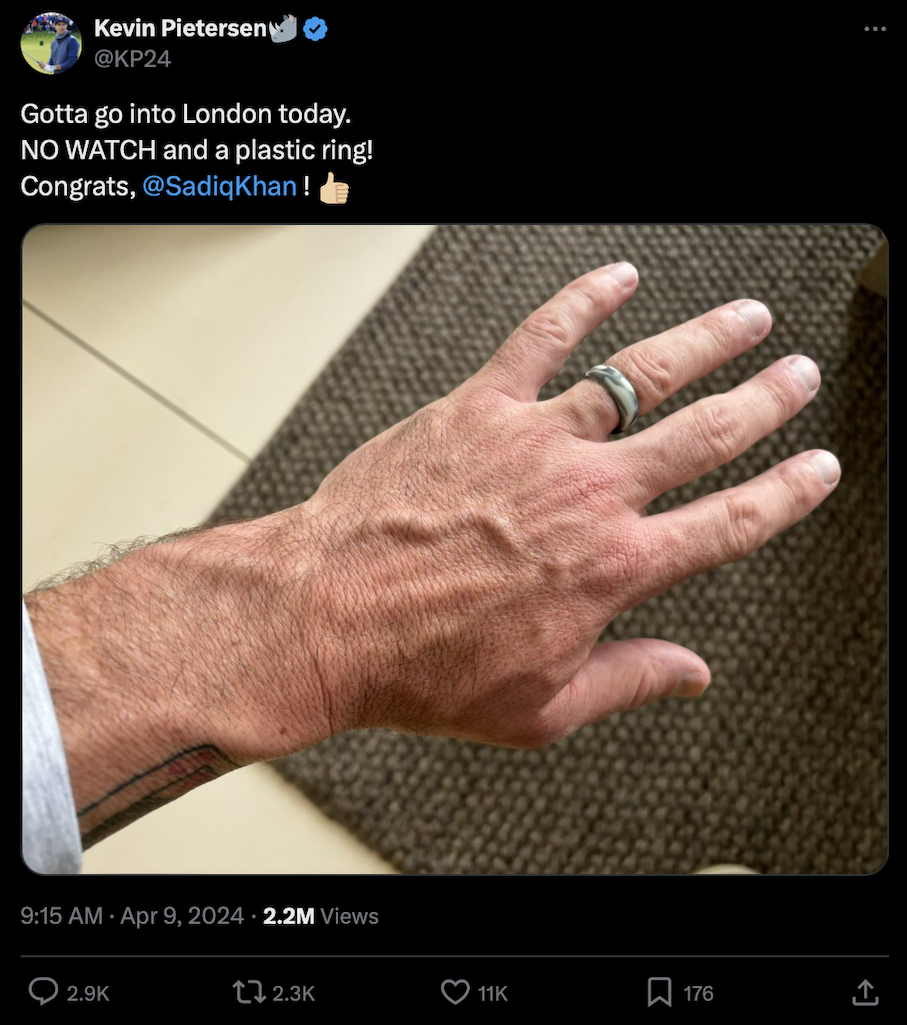Viewport: 907px width, 1025px height.
Task: Click the share upload icon
Action: pos(864,992)
